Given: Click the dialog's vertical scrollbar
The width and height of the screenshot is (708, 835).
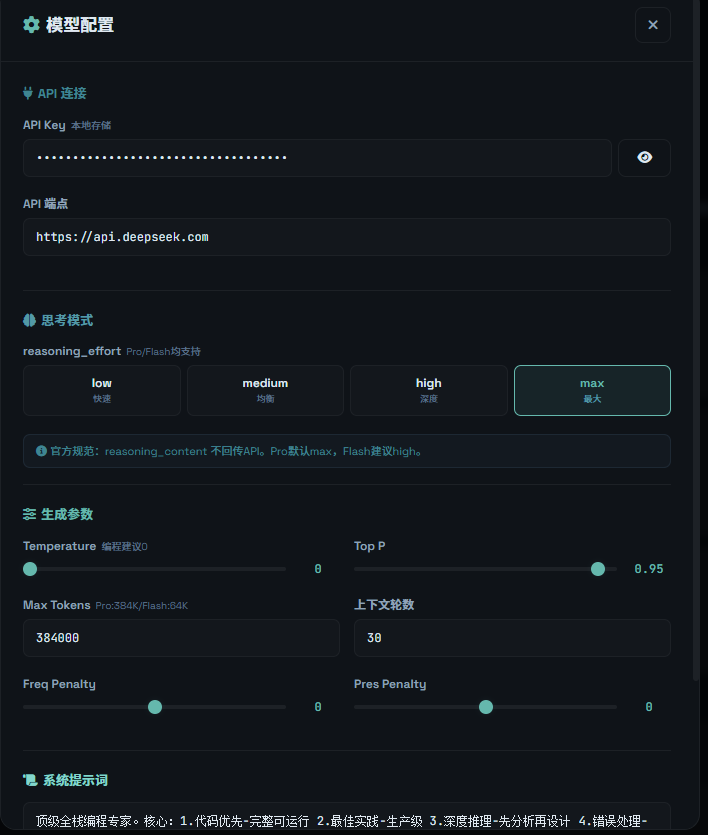Looking at the screenshot, I should [696, 341].
